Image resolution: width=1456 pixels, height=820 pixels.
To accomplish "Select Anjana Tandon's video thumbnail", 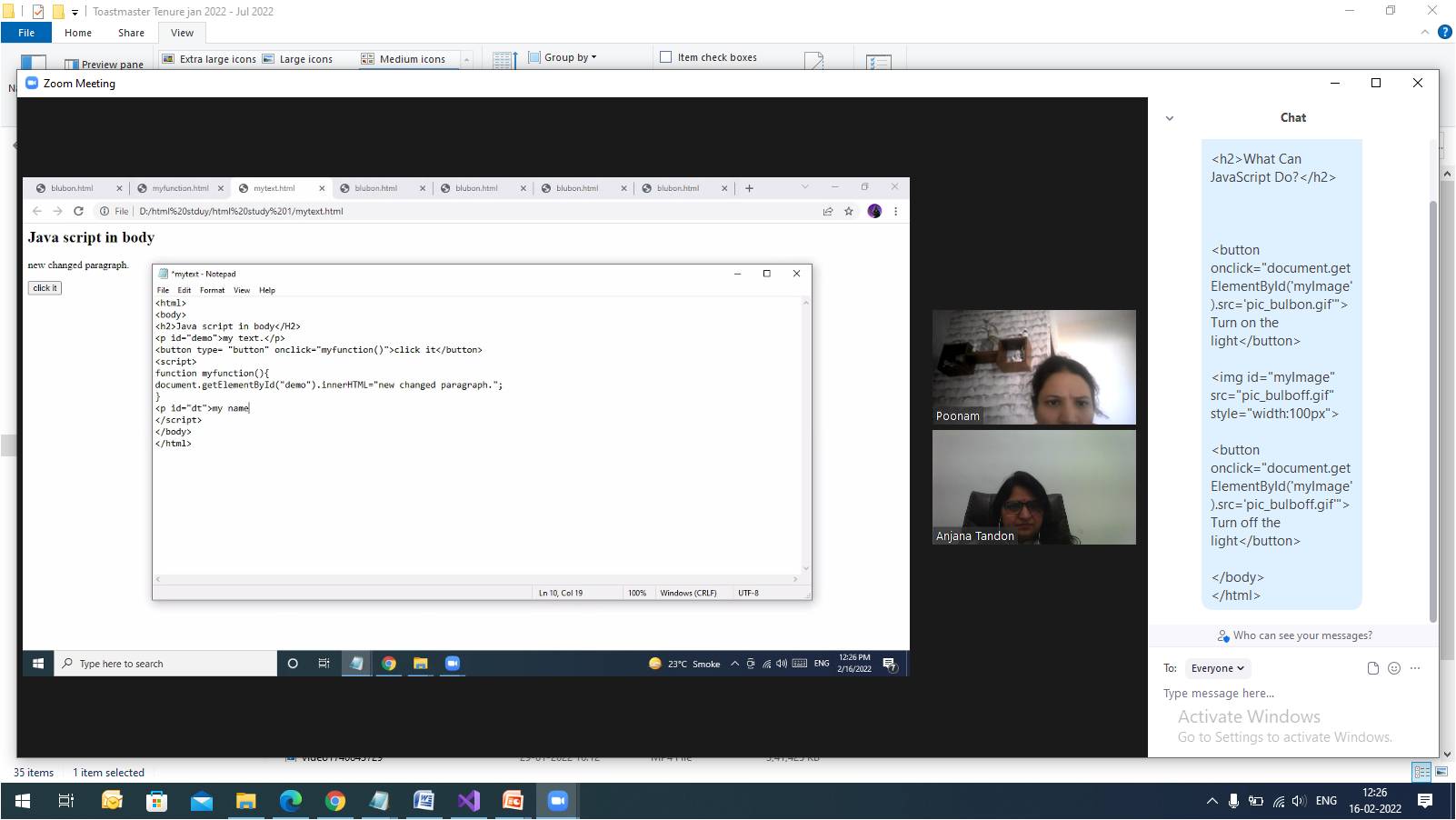I will pos(1033,487).
